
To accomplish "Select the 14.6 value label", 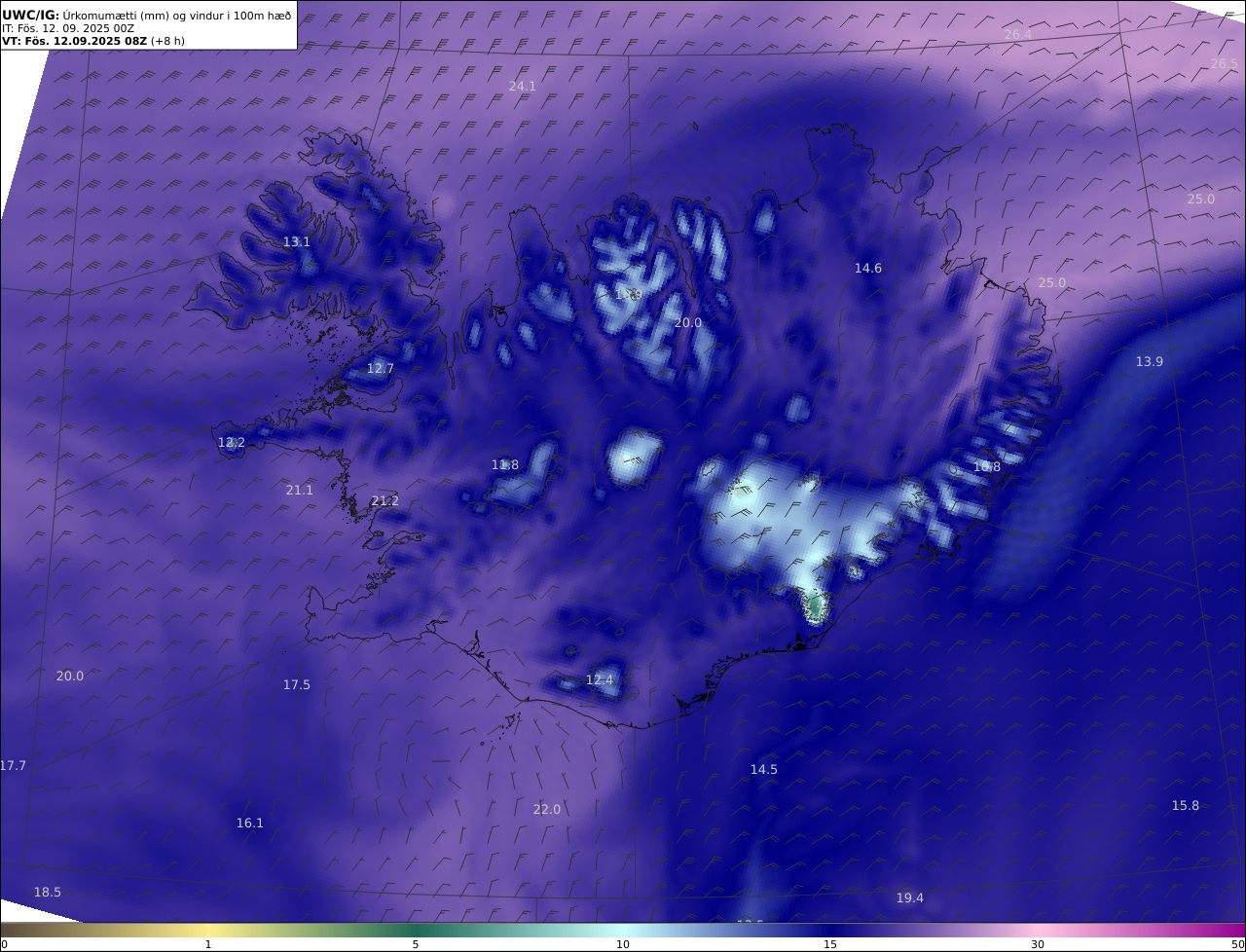I will tap(868, 268).
